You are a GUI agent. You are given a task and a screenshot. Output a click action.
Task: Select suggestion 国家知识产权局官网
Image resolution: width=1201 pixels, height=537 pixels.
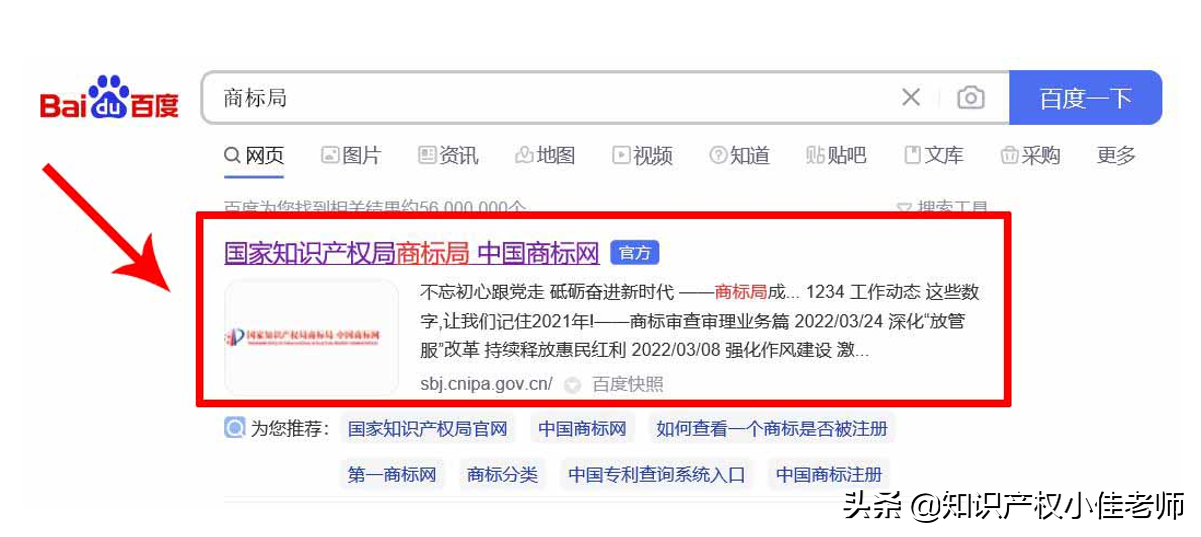pyautogui.click(x=427, y=429)
